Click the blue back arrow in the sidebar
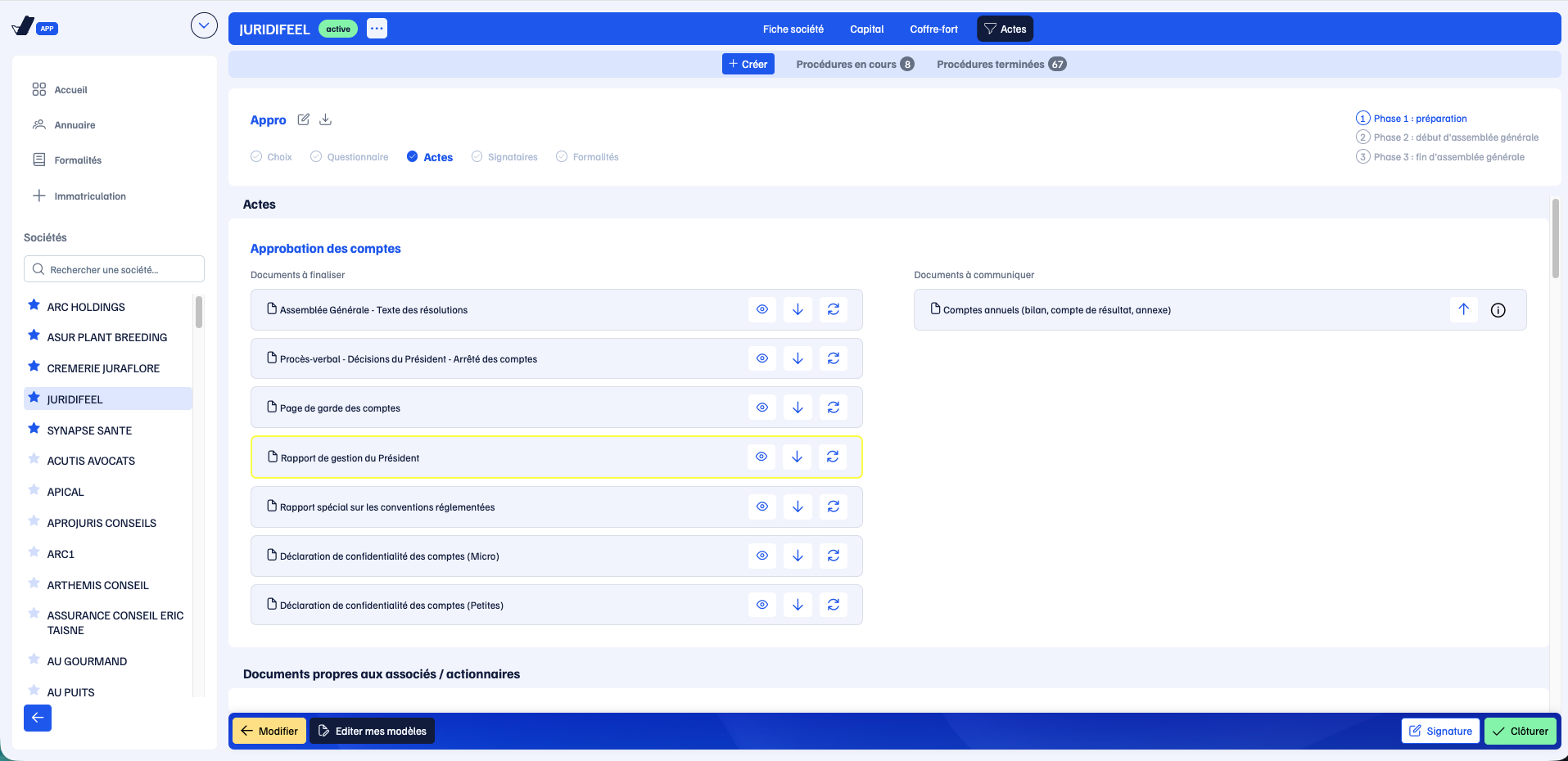The height and width of the screenshot is (761, 1568). (38, 718)
